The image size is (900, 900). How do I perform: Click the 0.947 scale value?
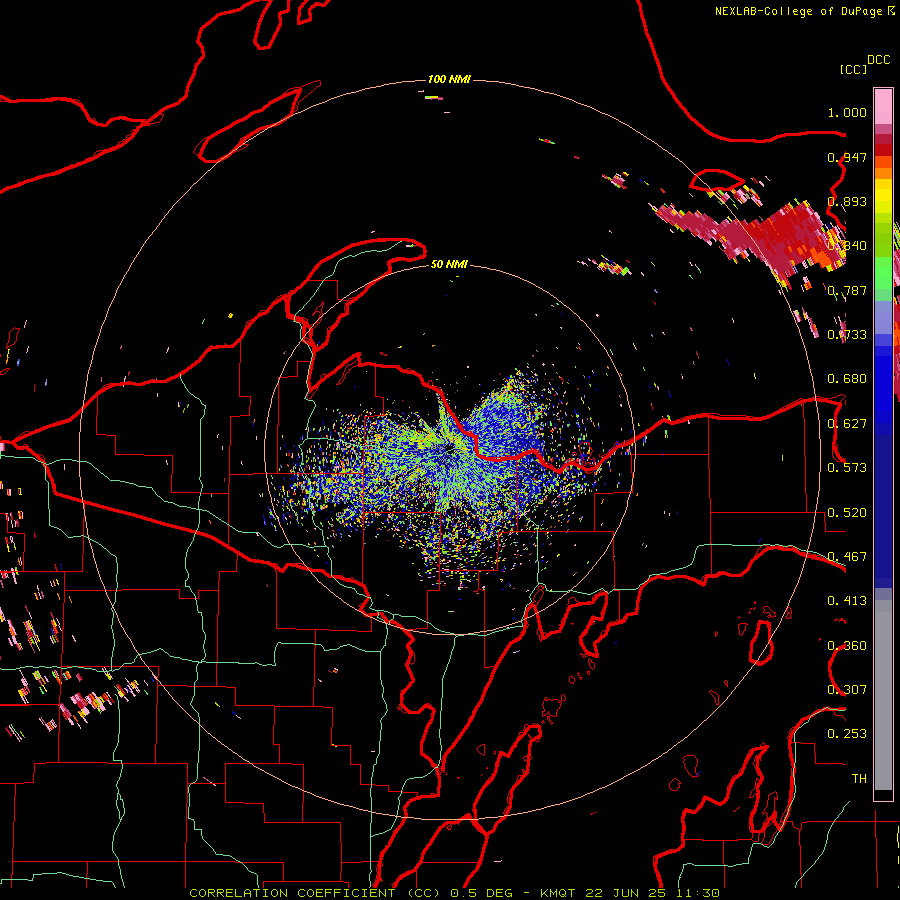pyautogui.click(x=847, y=157)
